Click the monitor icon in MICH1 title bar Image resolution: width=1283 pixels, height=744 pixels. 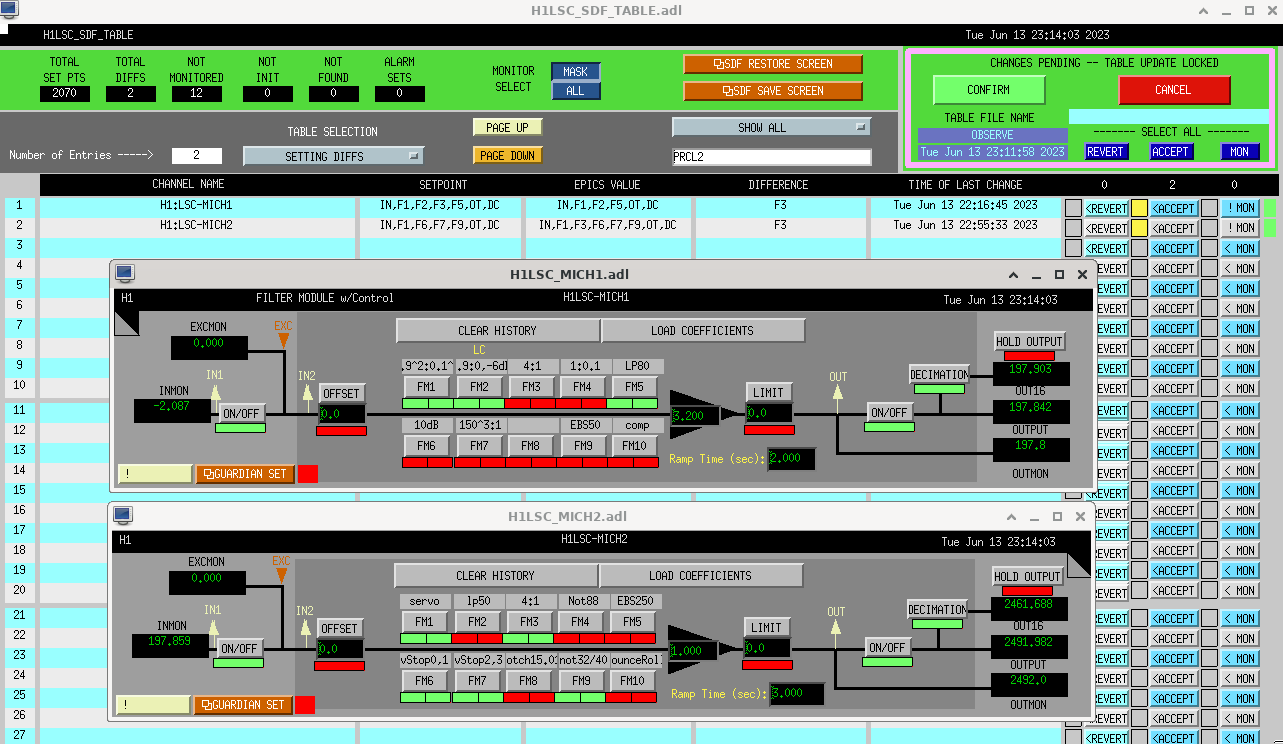[125, 274]
